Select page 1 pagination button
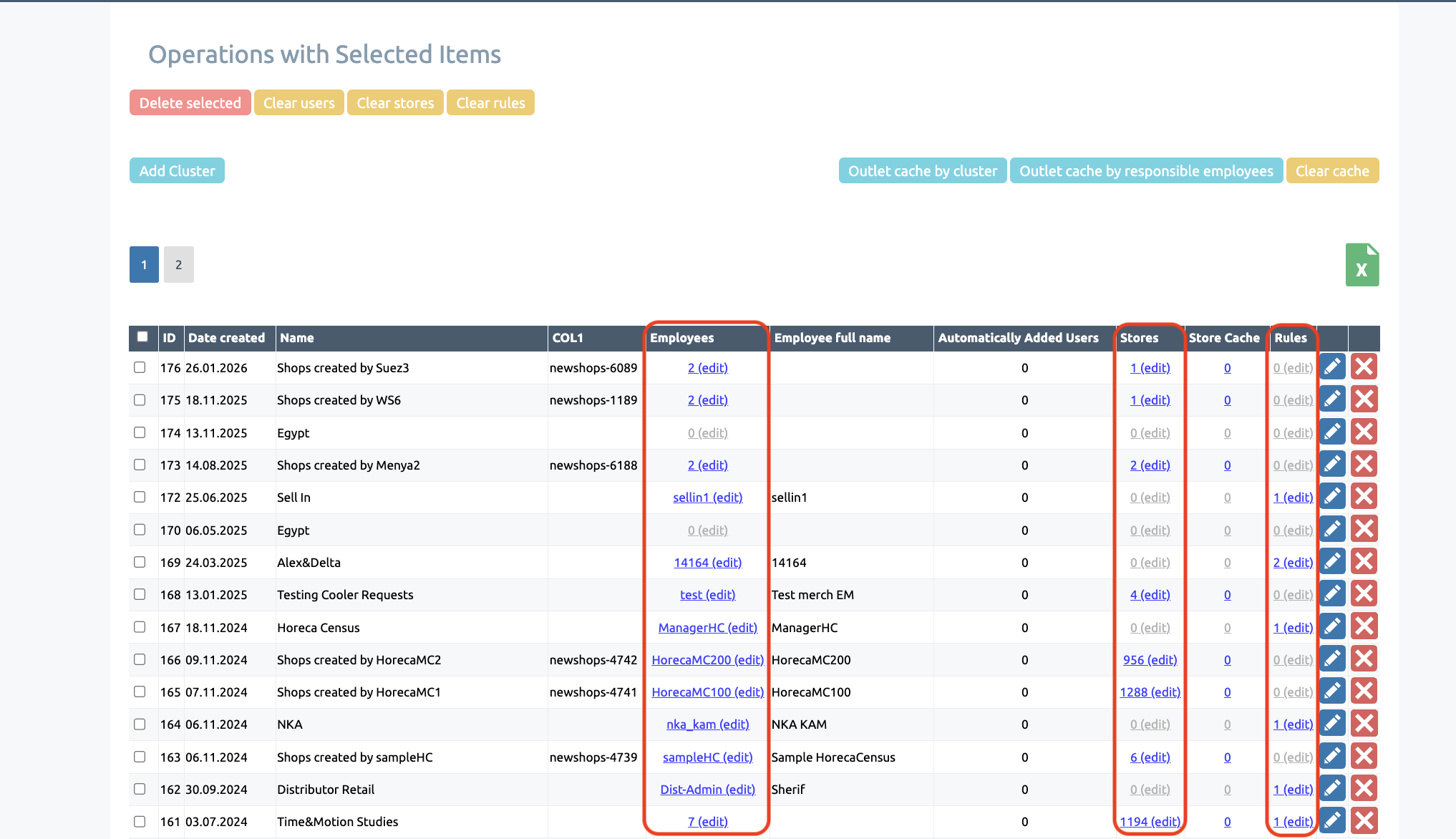This screenshot has width=1456, height=839. (x=144, y=265)
